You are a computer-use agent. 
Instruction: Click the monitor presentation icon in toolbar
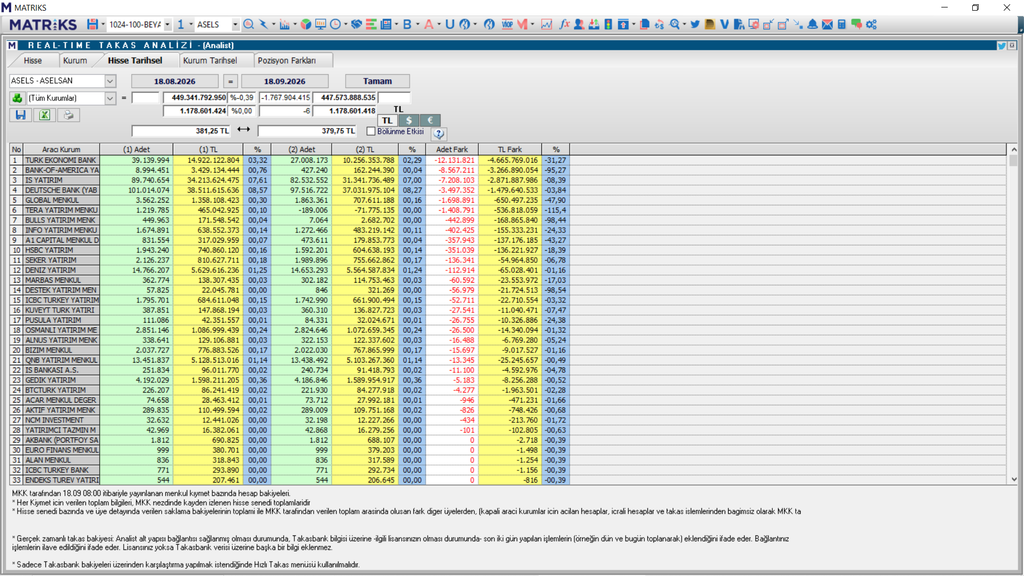[x=320, y=24]
